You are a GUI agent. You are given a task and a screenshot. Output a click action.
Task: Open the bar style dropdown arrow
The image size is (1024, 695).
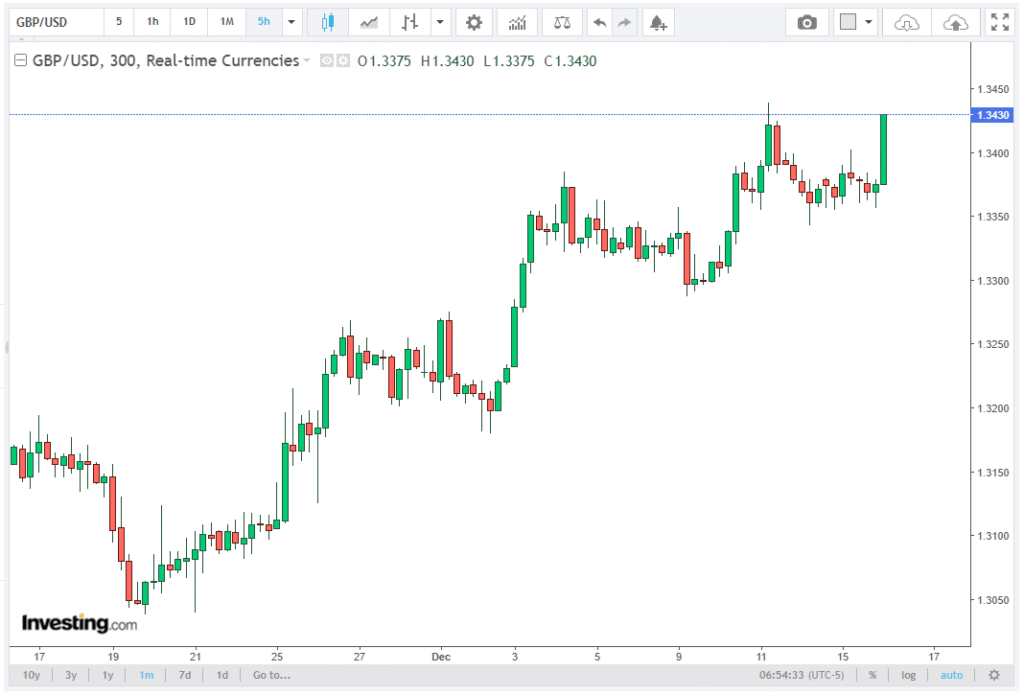click(x=440, y=22)
